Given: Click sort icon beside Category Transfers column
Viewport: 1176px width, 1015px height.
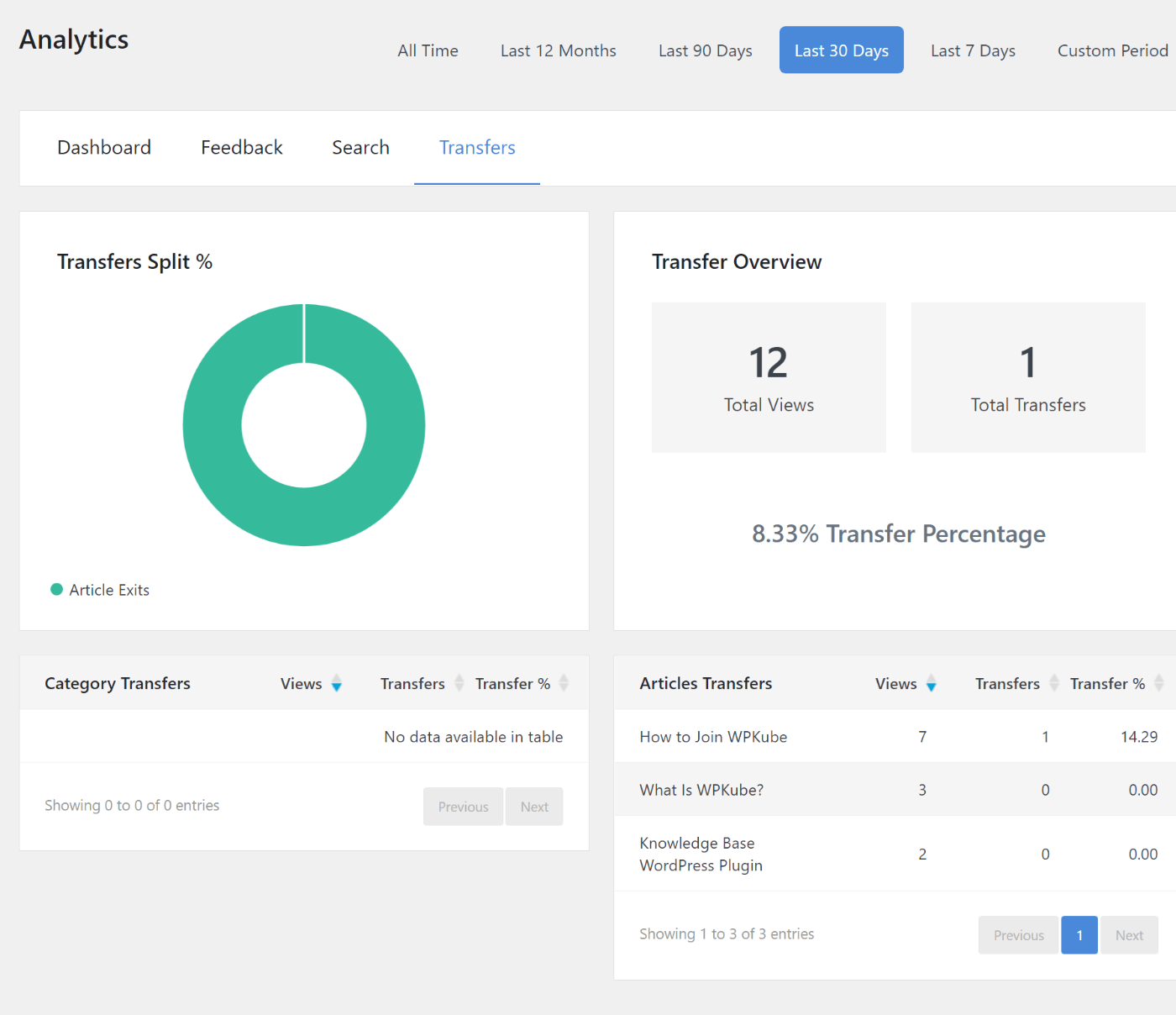Looking at the screenshot, I should click(459, 684).
